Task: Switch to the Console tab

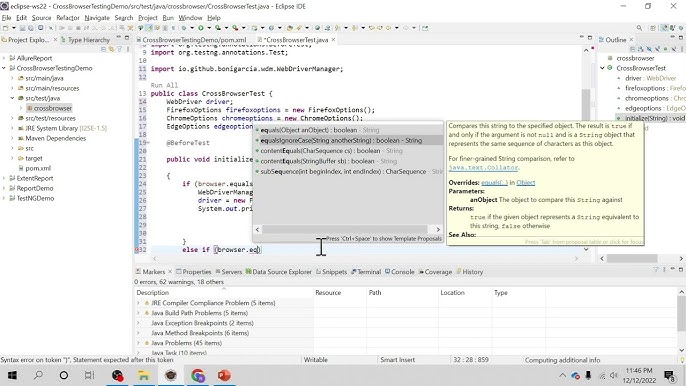Action: click(x=399, y=272)
